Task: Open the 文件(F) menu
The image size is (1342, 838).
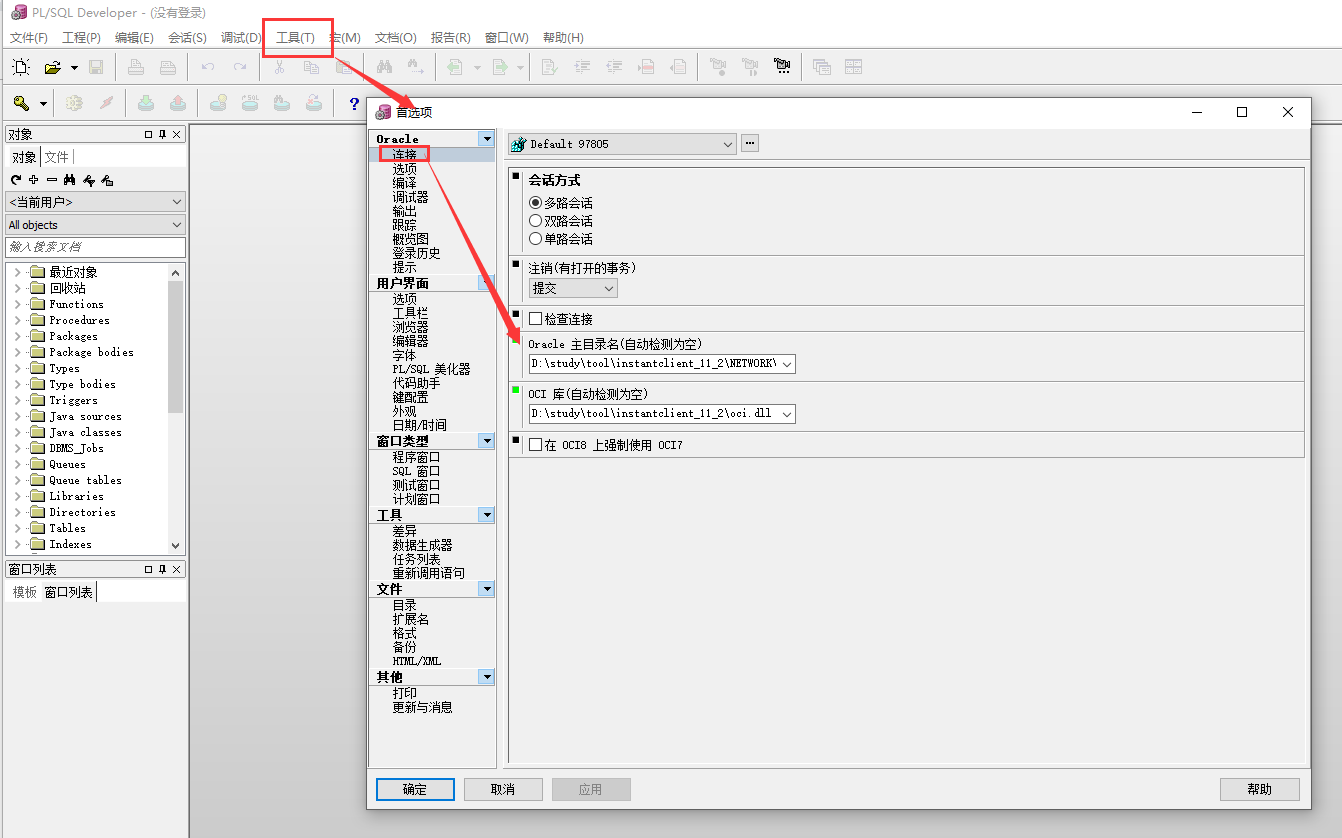Action: [x=29, y=38]
